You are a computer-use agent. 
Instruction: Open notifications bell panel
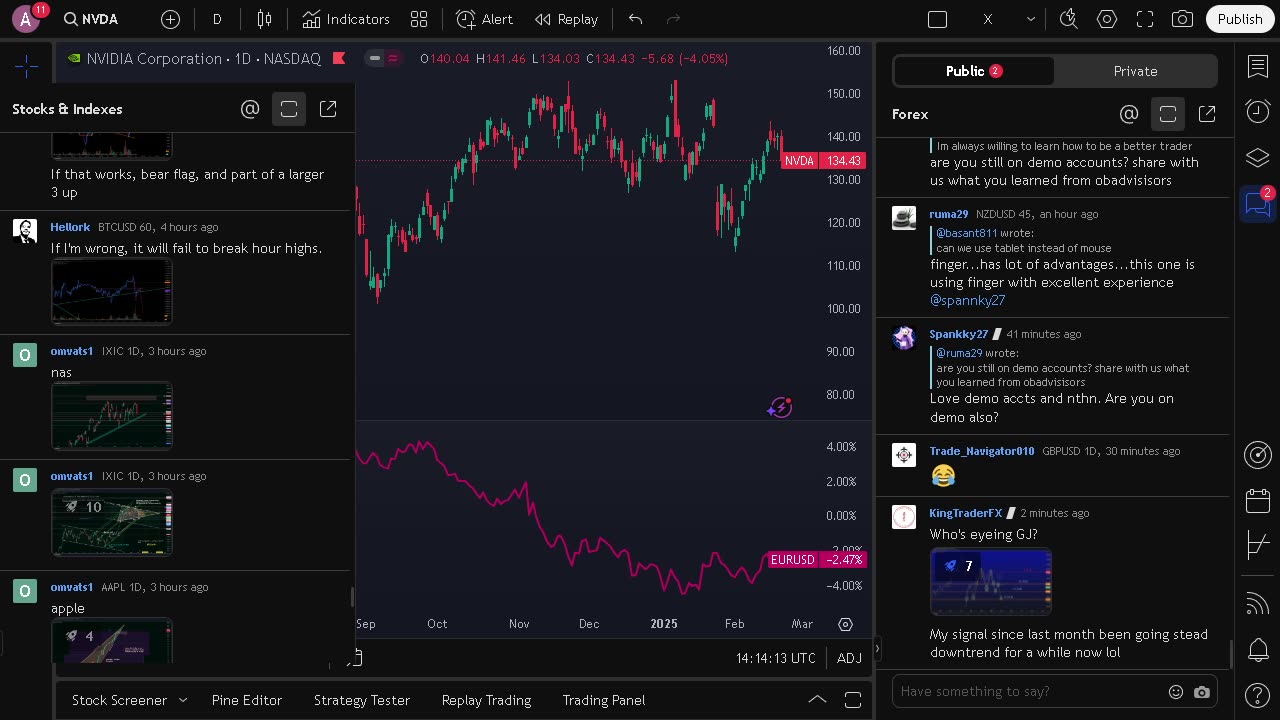(1258, 649)
